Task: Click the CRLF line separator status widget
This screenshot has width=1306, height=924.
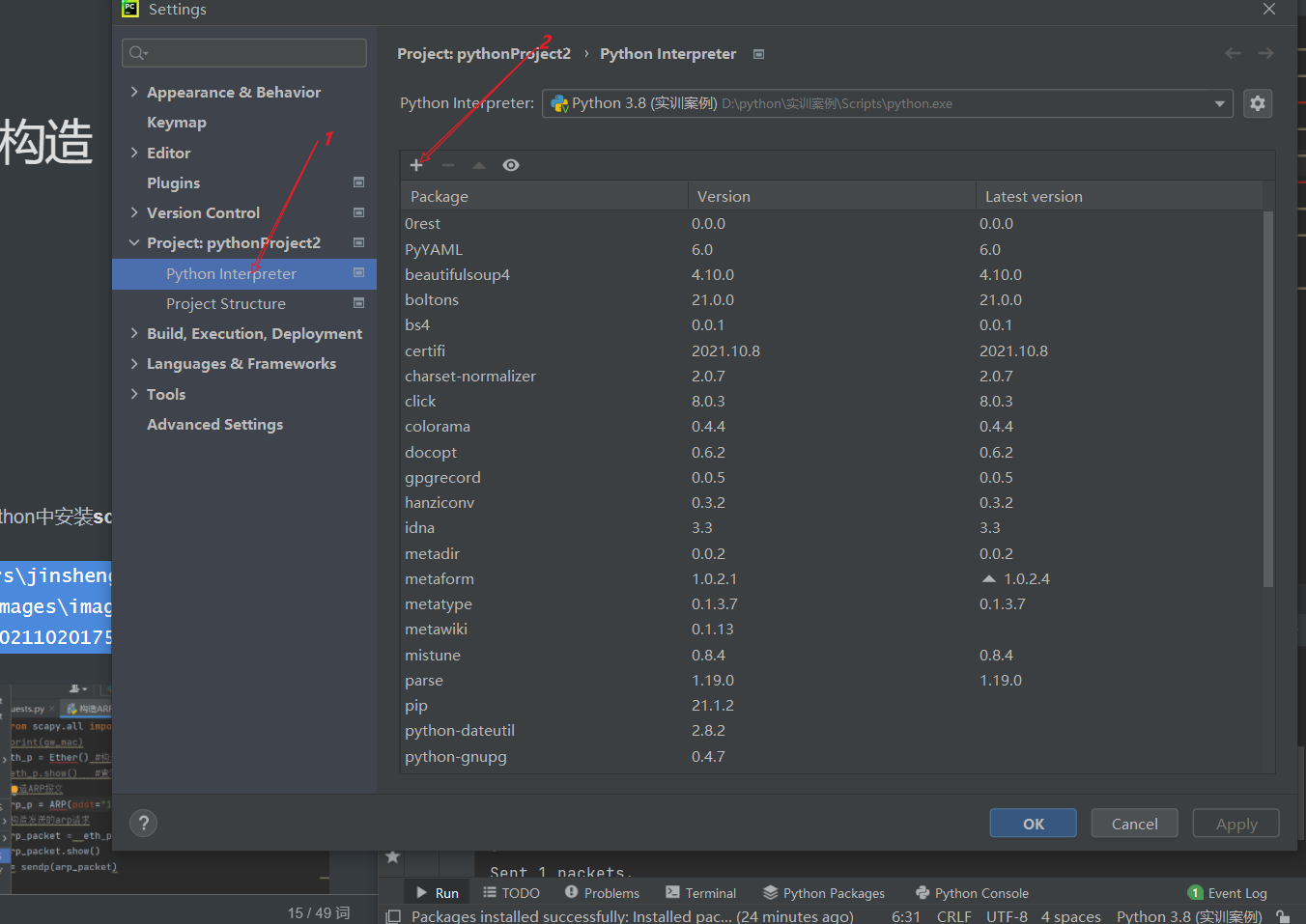Action: [x=953, y=916]
